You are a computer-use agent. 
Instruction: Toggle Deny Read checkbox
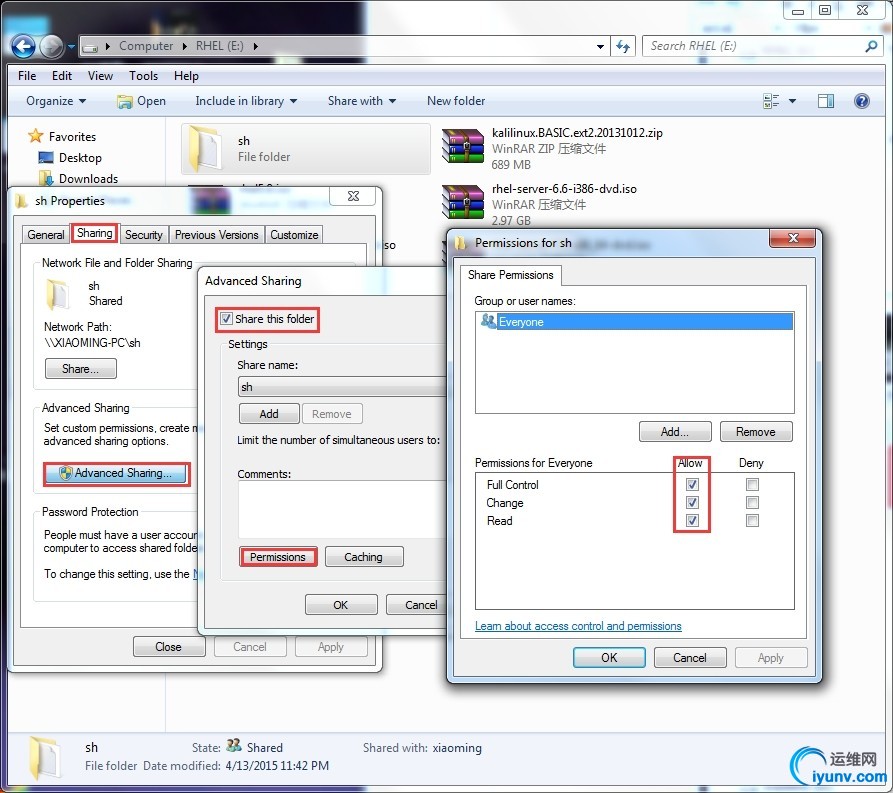tap(752, 520)
